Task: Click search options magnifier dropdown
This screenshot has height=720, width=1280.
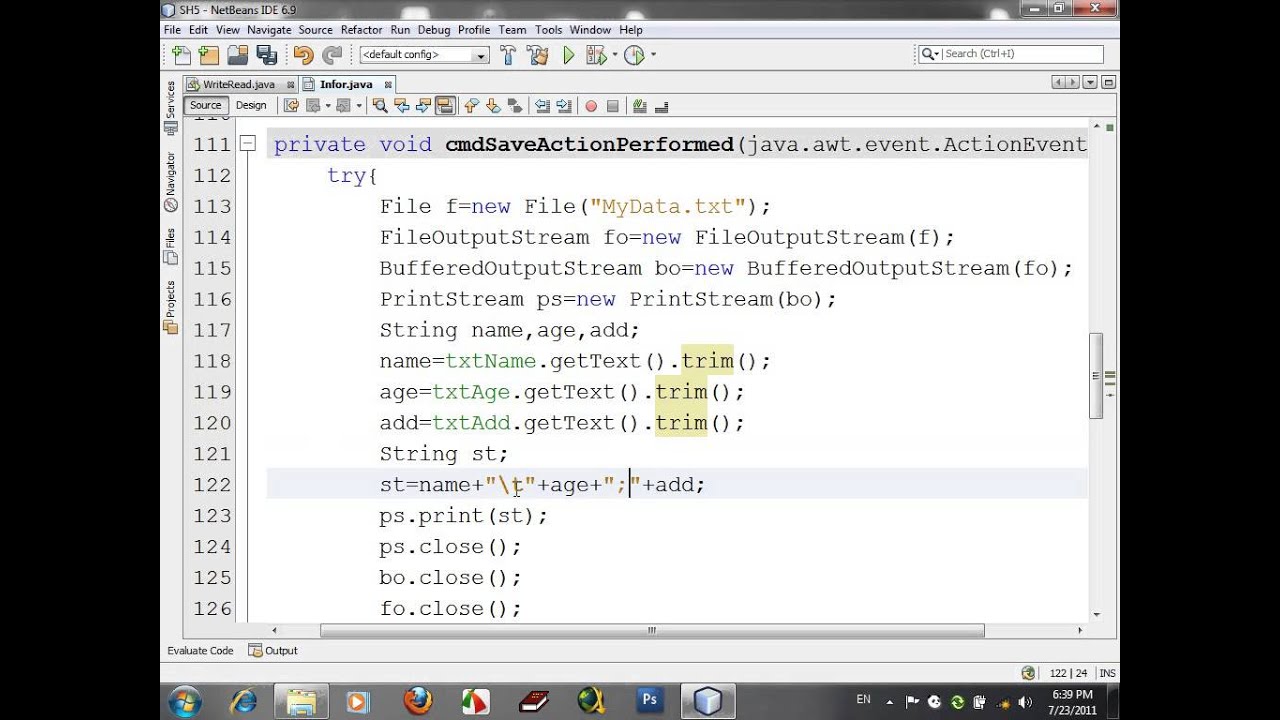Action: pos(929,54)
